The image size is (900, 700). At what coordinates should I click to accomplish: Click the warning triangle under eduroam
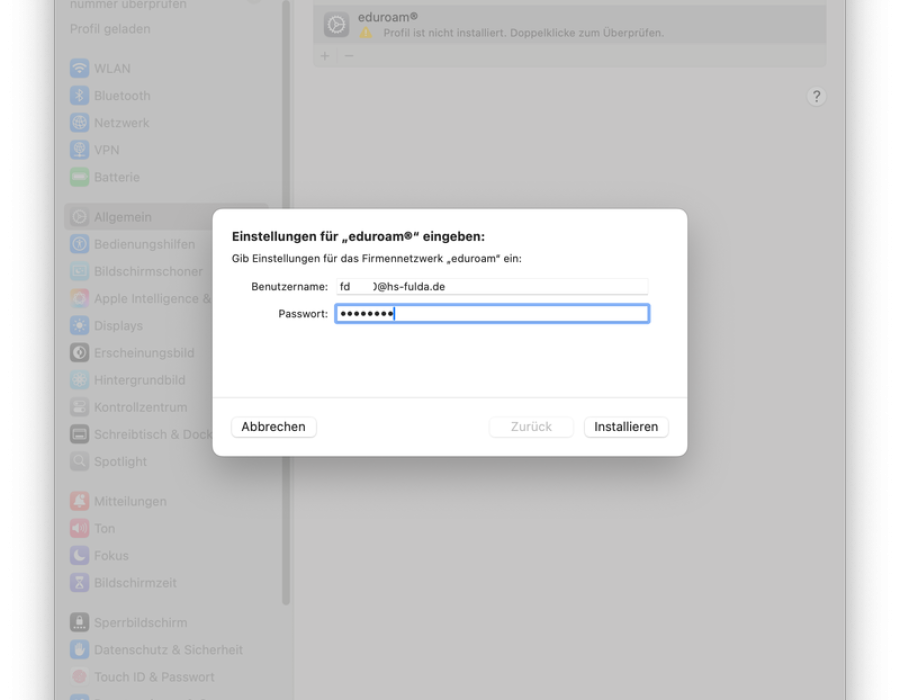point(366,33)
